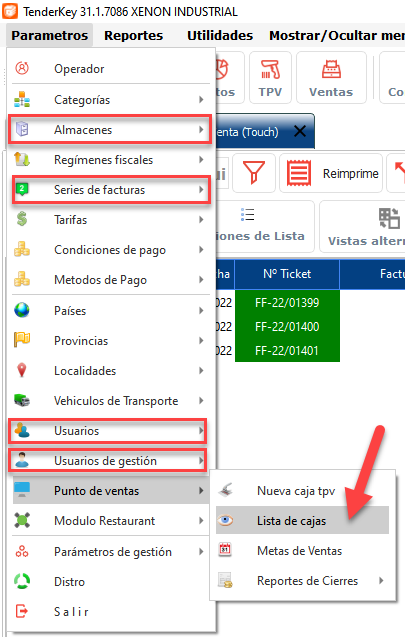Image resolution: width=405 pixels, height=637 pixels.
Task: Expand the Tarifas submenu arrow
Action: coord(201,220)
